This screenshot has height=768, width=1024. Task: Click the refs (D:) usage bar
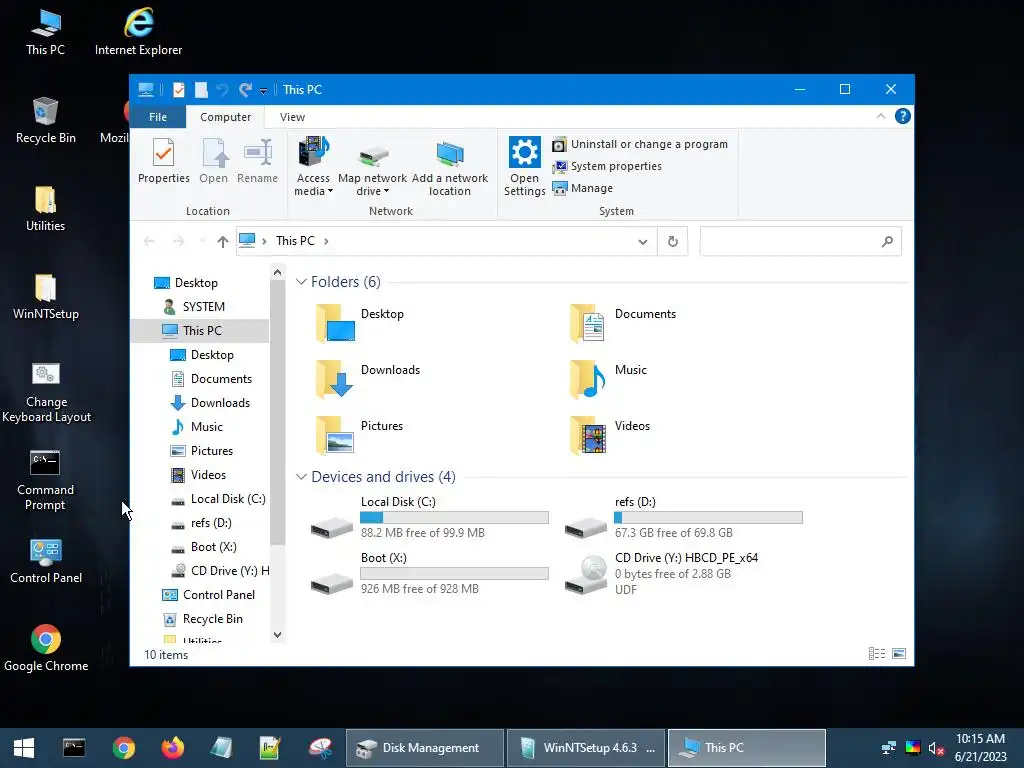[x=709, y=518]
